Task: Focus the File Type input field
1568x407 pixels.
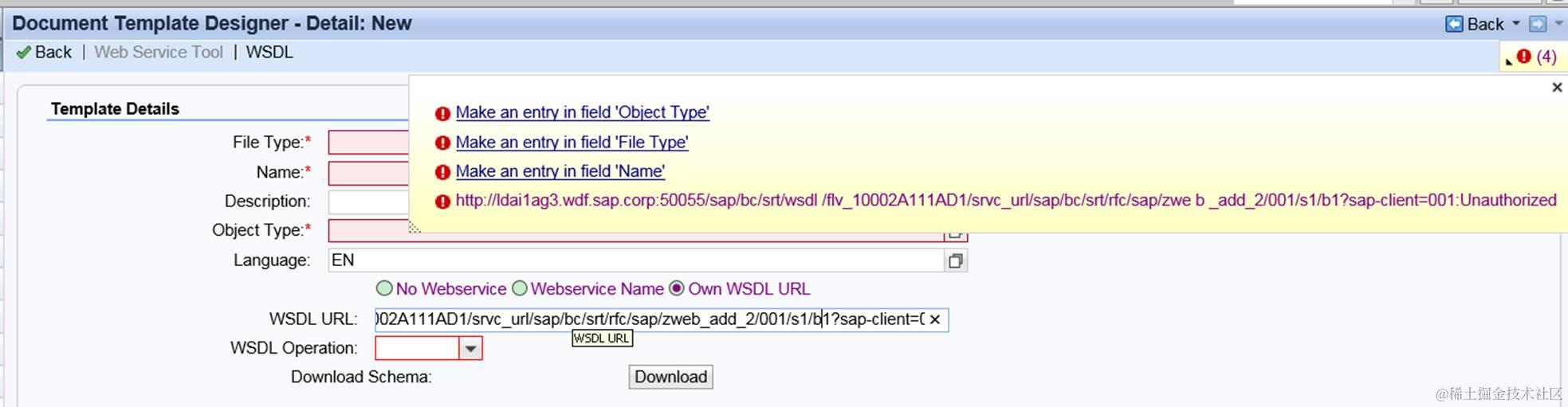Action: coord(368,143)
